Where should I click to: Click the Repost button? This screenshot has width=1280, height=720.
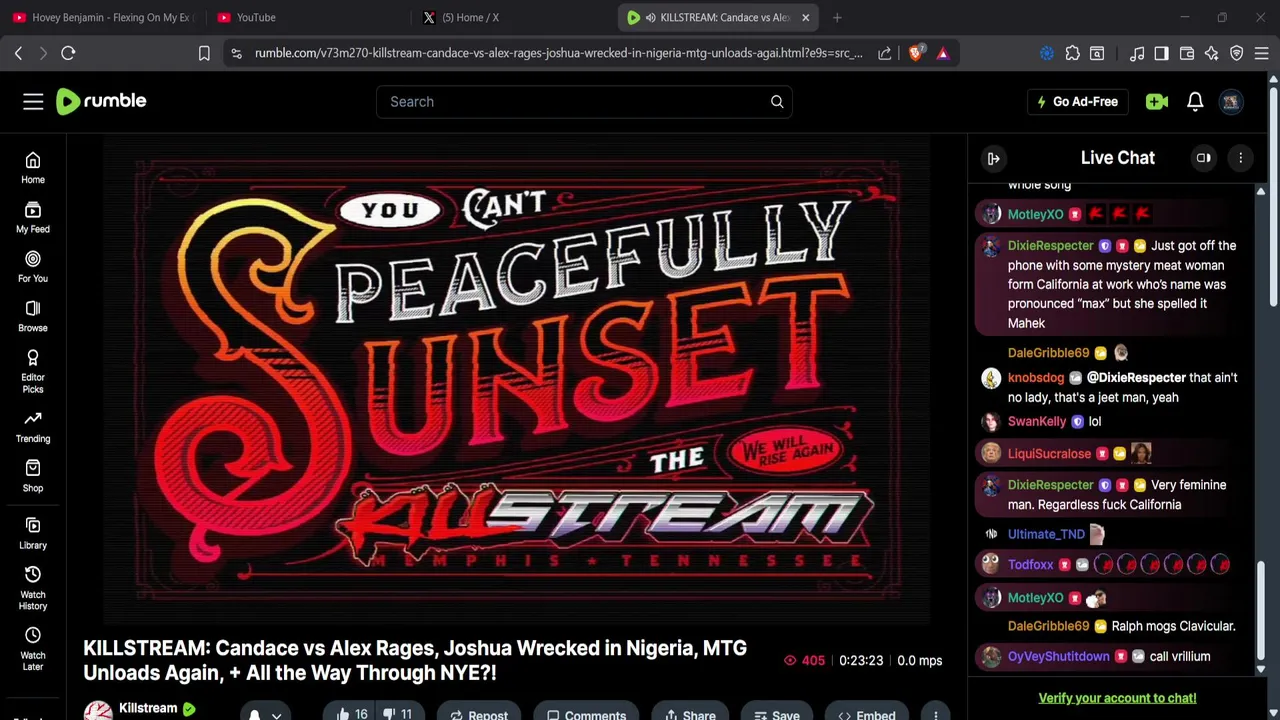click(x=478, y=714)
